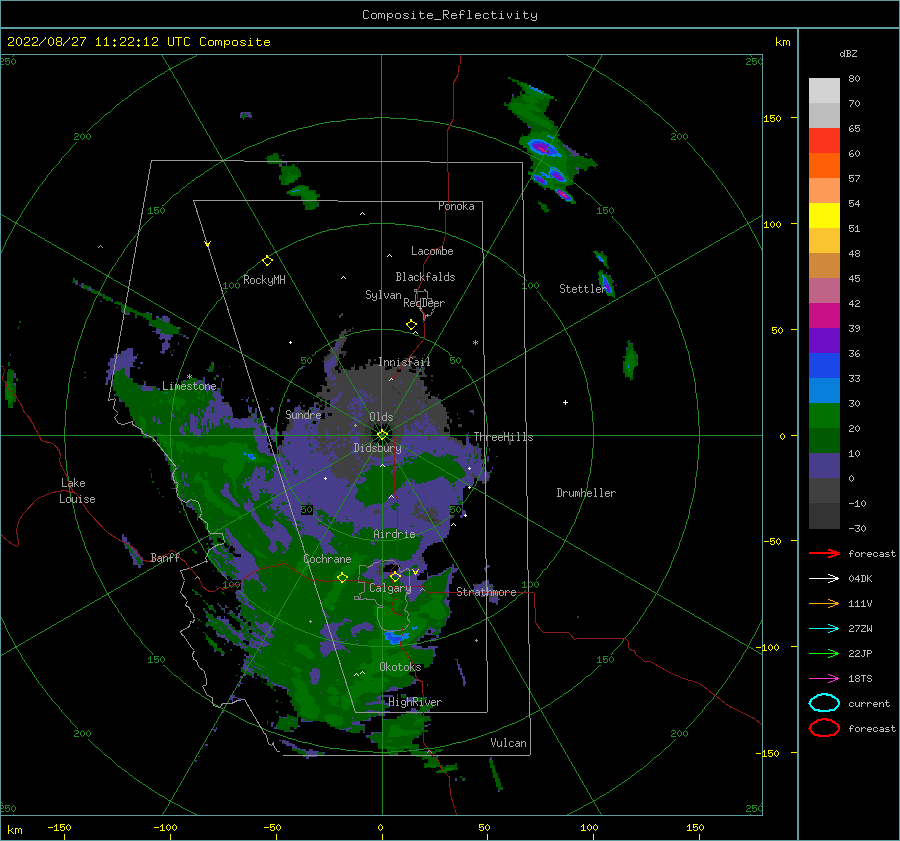Image resolution: width=900 pixels, height=841 pixels.
Task: Click the Blackfalds label
Action: (x=425, y=277)
